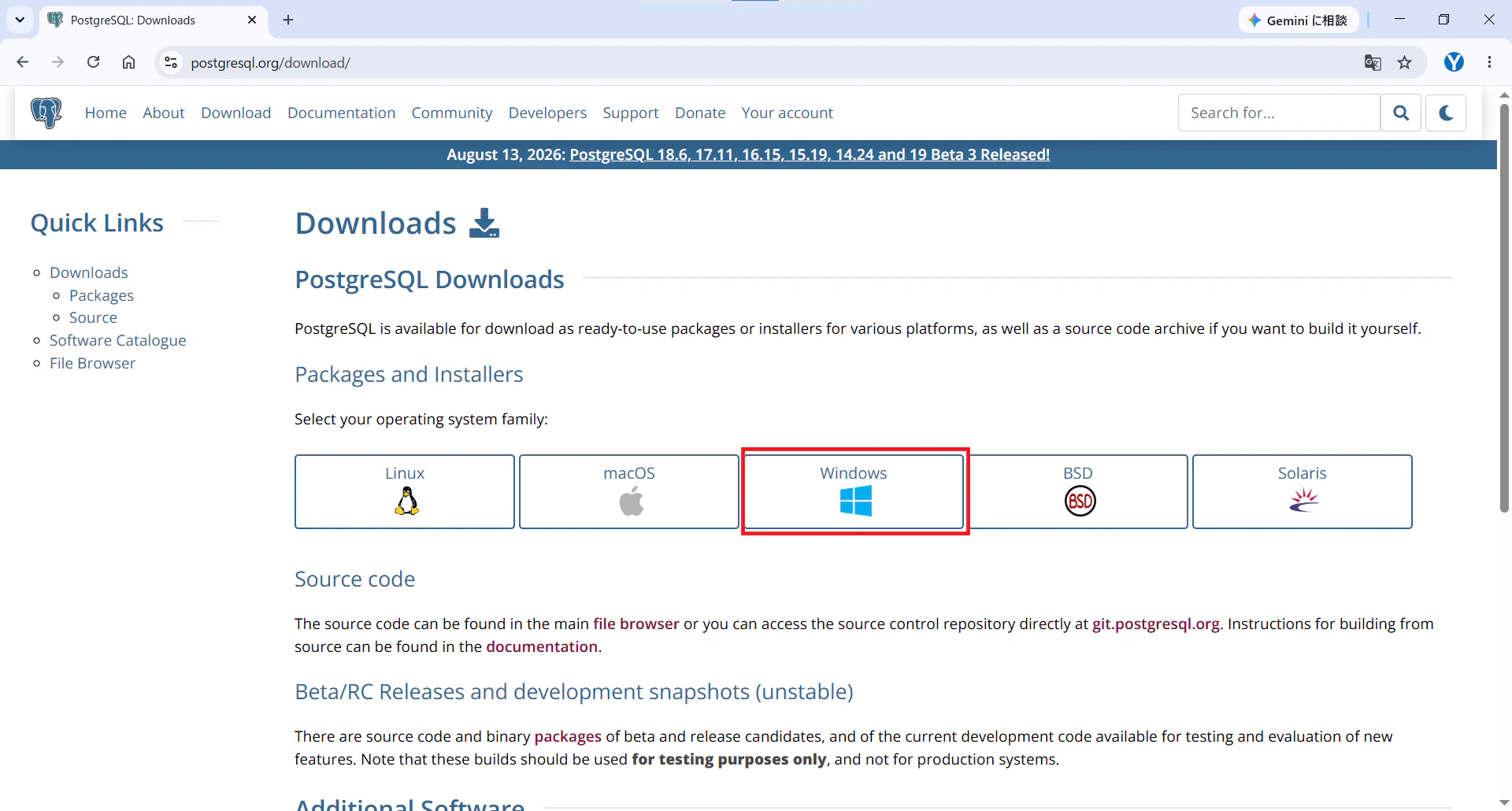This screenshot has height=811, width=1512.
Task: Open the browser home page
Action: (128, 62)
